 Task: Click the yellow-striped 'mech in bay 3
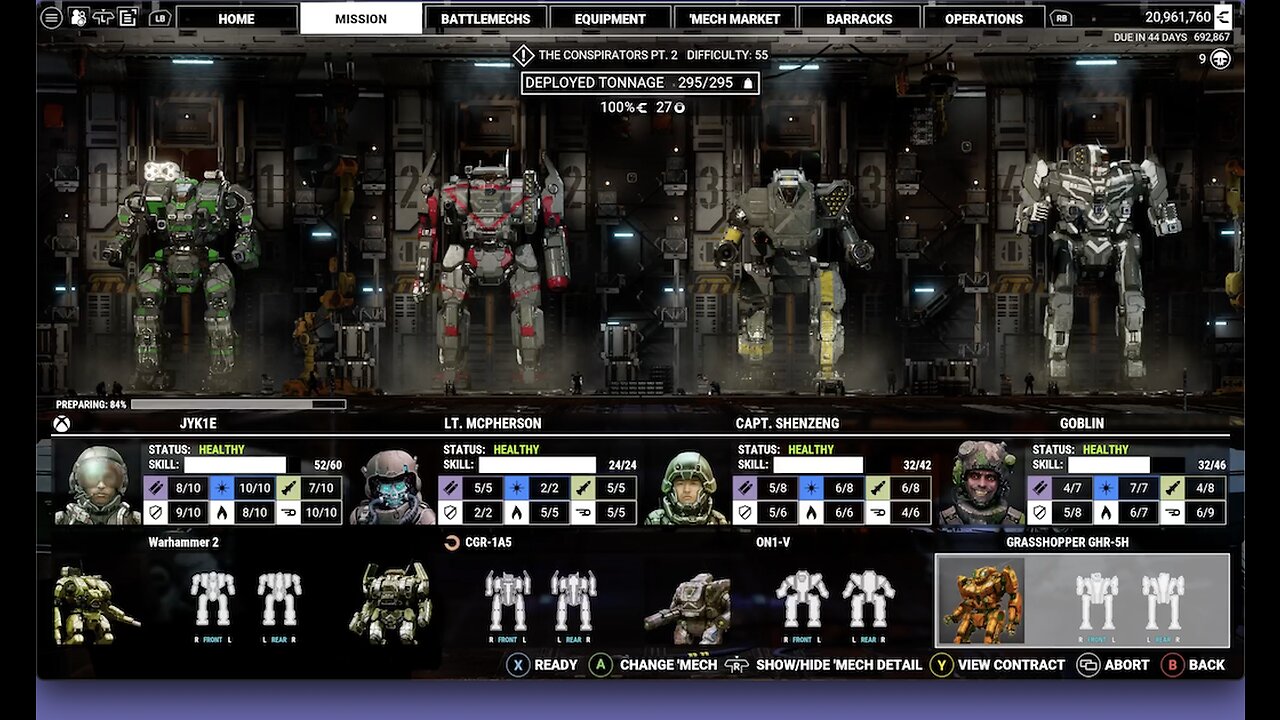click(795, 278)
